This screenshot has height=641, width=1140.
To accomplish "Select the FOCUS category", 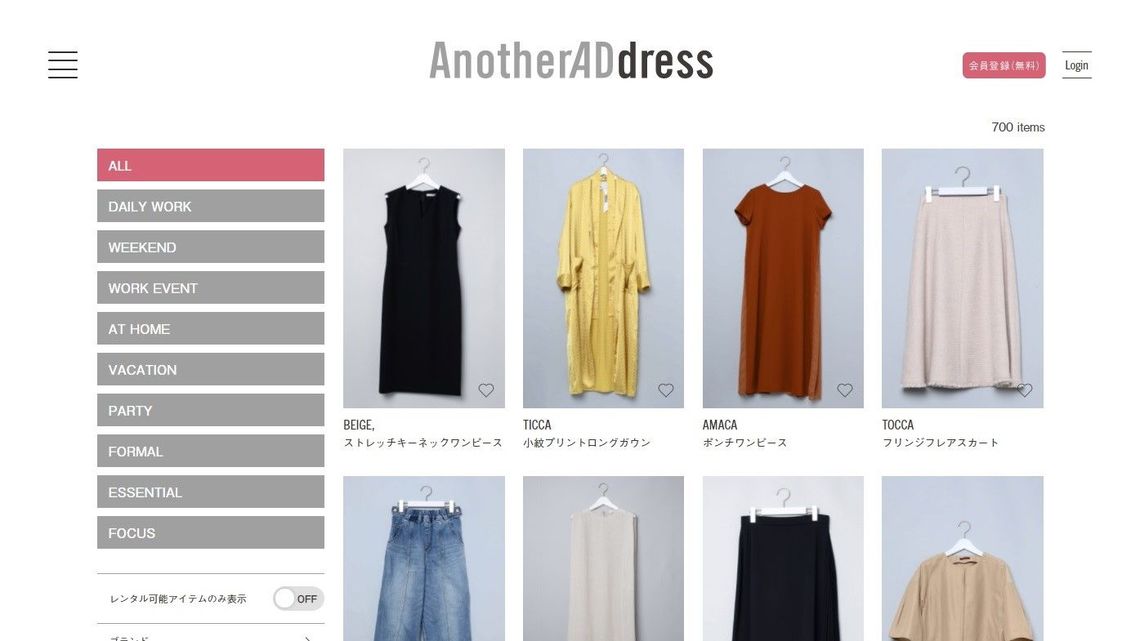I will click(x=211, y=532).
